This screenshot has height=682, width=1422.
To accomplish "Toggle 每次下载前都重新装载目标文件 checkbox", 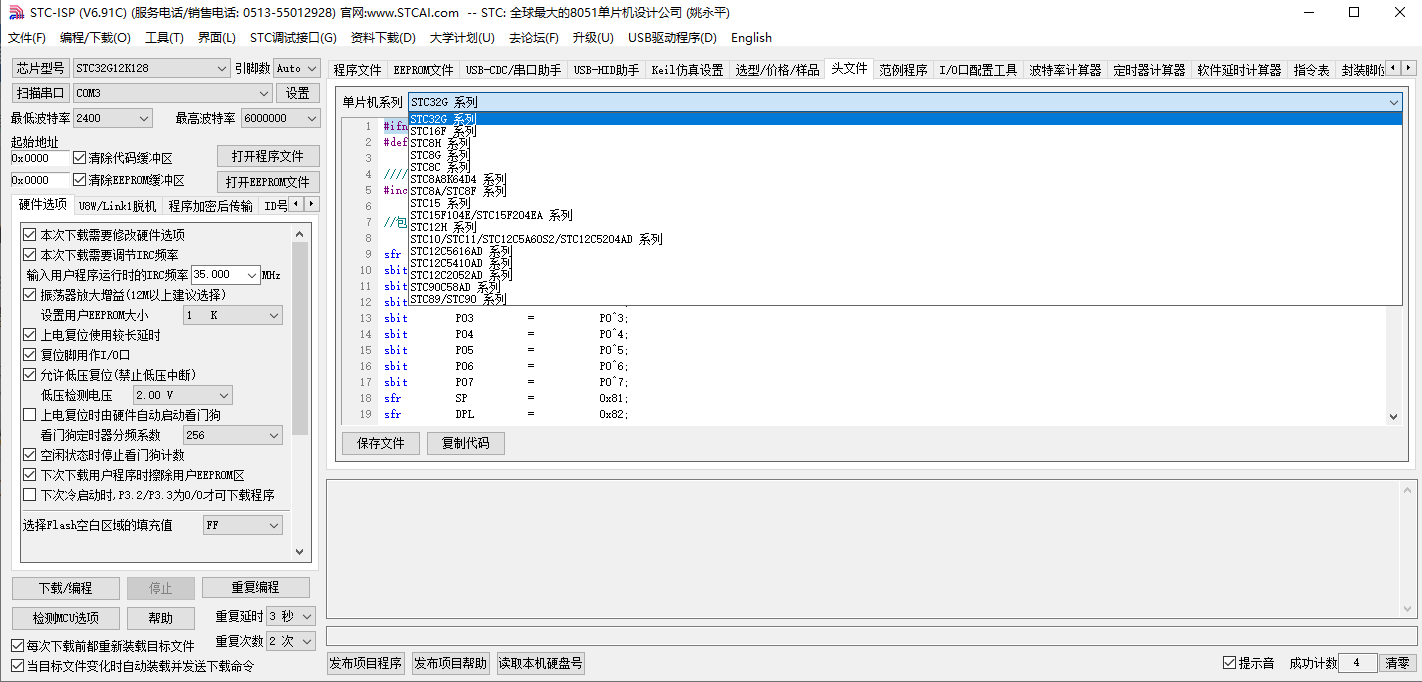I will 17,646.
